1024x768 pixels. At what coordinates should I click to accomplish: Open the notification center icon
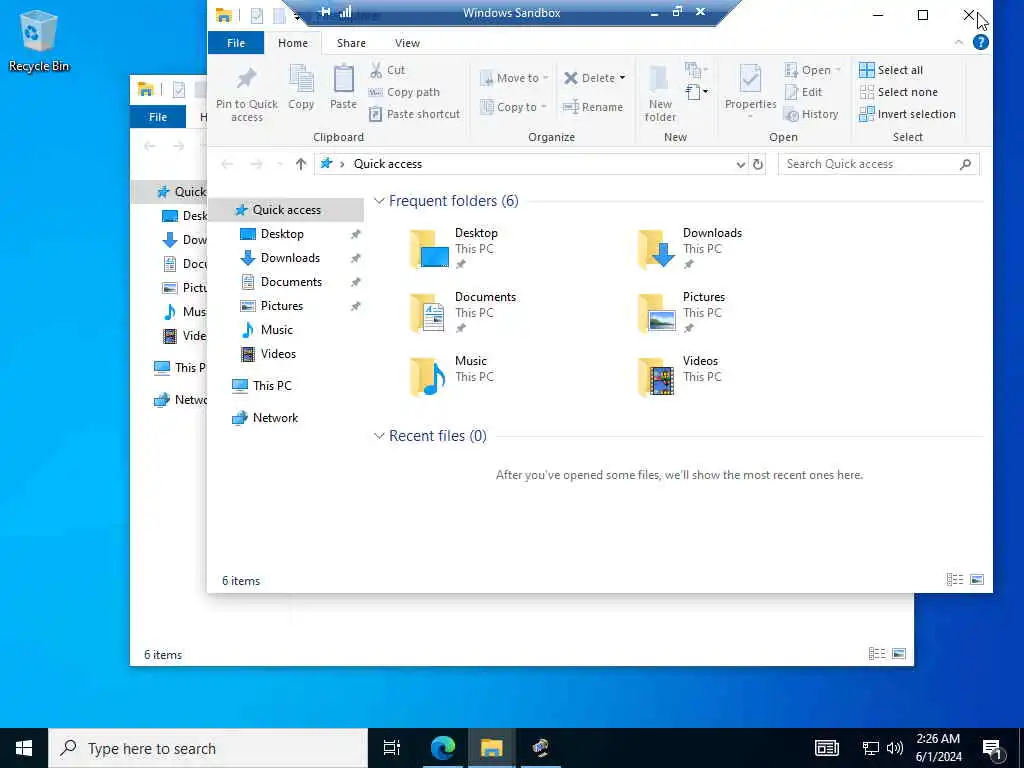pos(993,749)
